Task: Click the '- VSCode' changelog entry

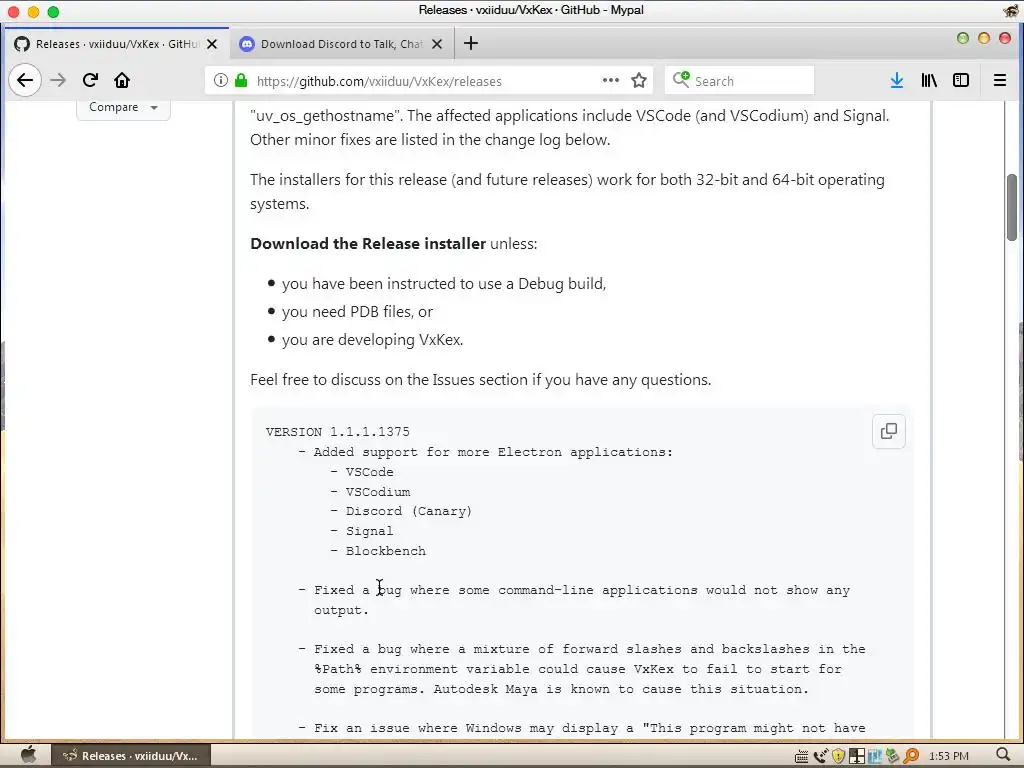Action: 362,472
